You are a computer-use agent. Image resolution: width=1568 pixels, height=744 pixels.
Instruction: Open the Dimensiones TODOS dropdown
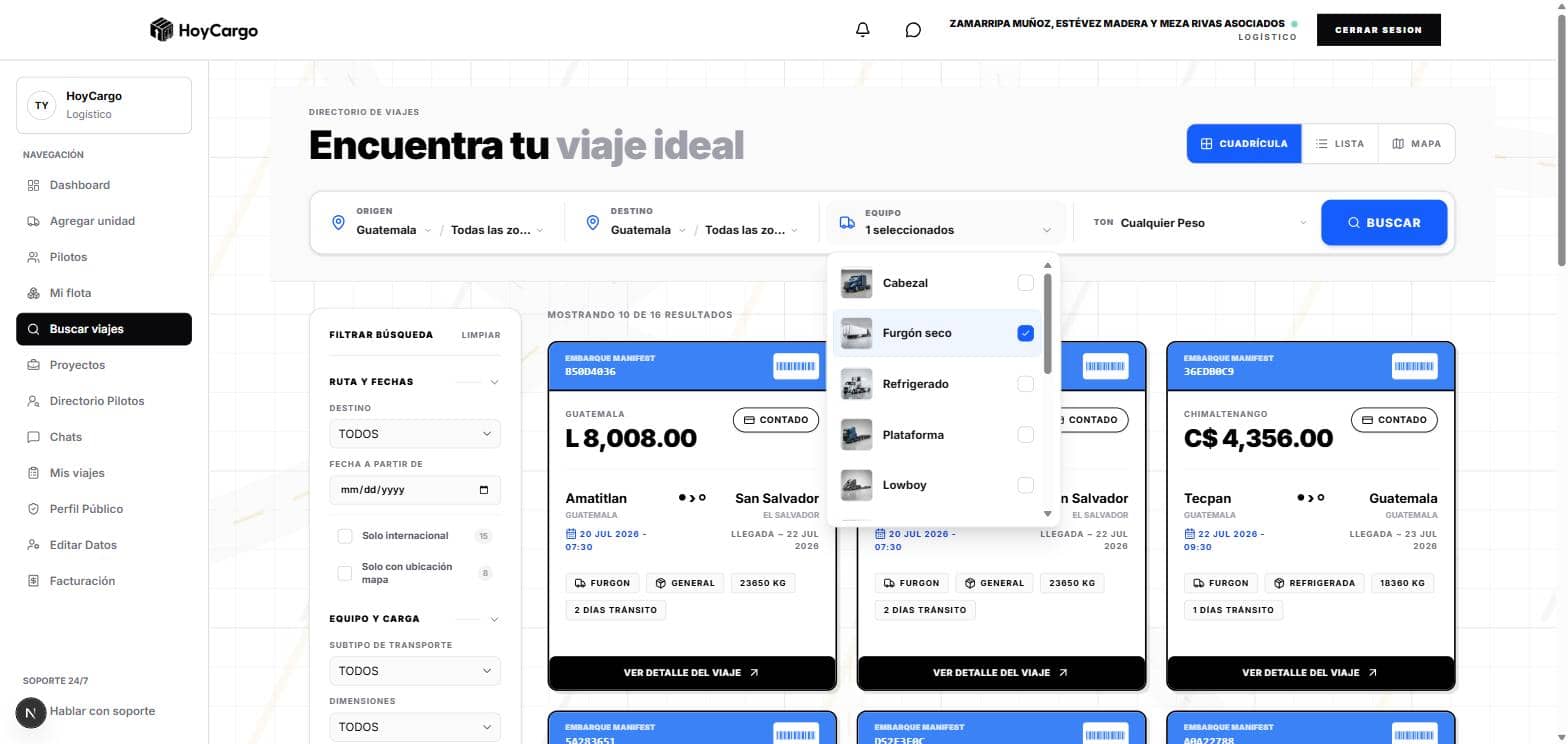[x=415, y=727]
